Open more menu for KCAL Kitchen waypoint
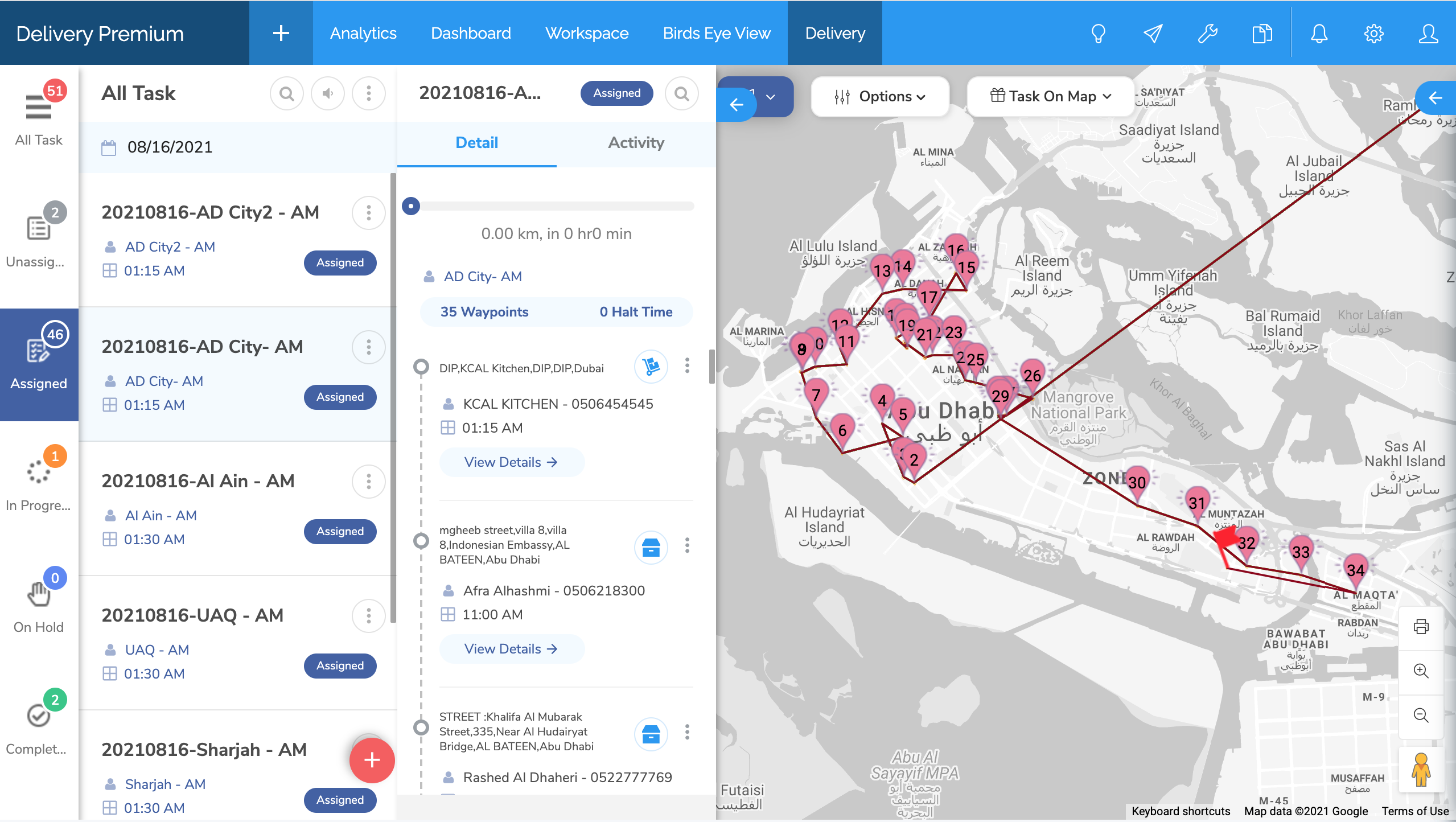 (687, 365)
